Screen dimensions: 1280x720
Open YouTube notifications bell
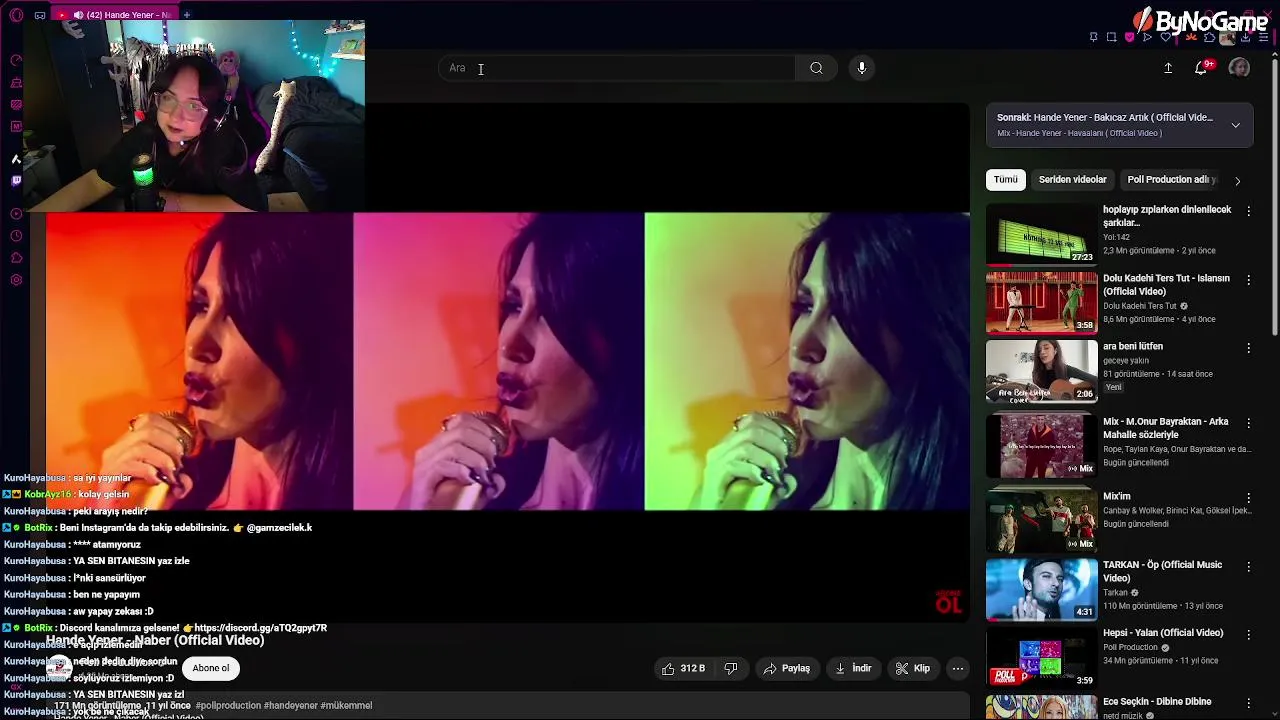[x=1202, y=68]
